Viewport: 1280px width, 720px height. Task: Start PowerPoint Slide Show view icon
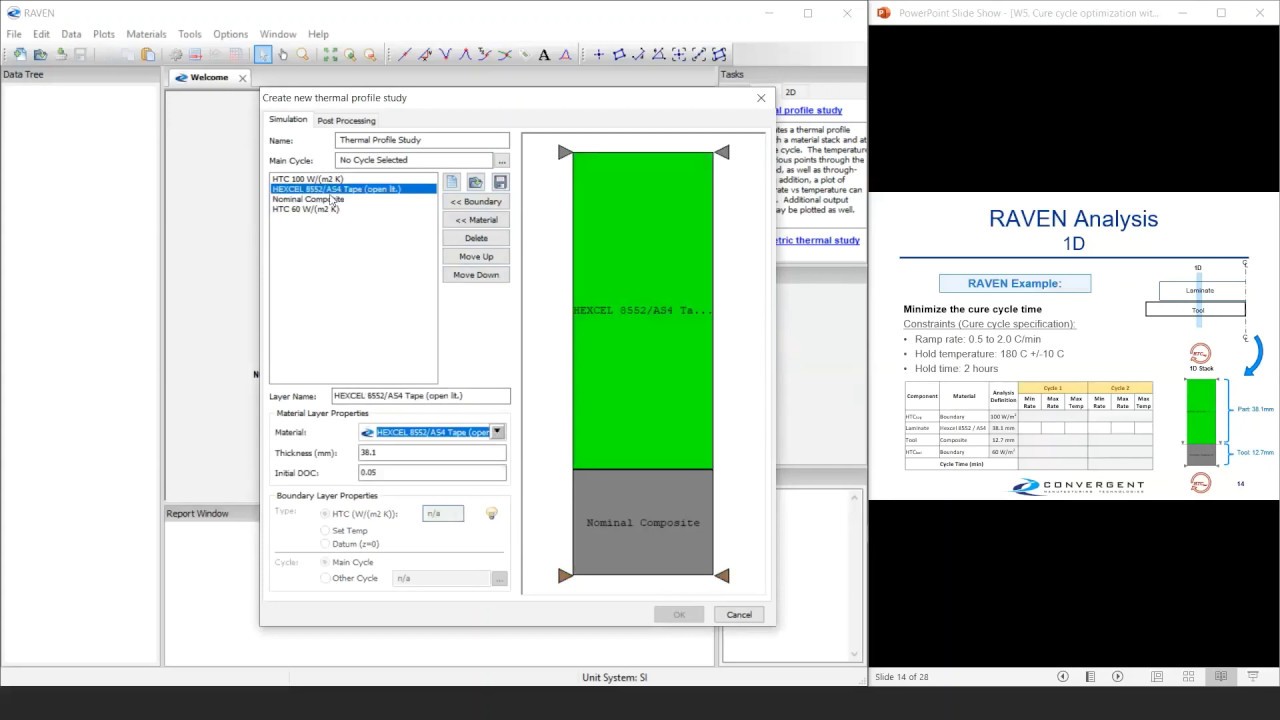[x=1253, y=677]
